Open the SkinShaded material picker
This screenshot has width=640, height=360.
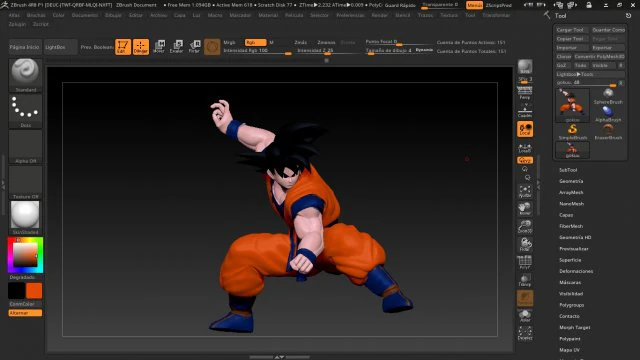25,218
